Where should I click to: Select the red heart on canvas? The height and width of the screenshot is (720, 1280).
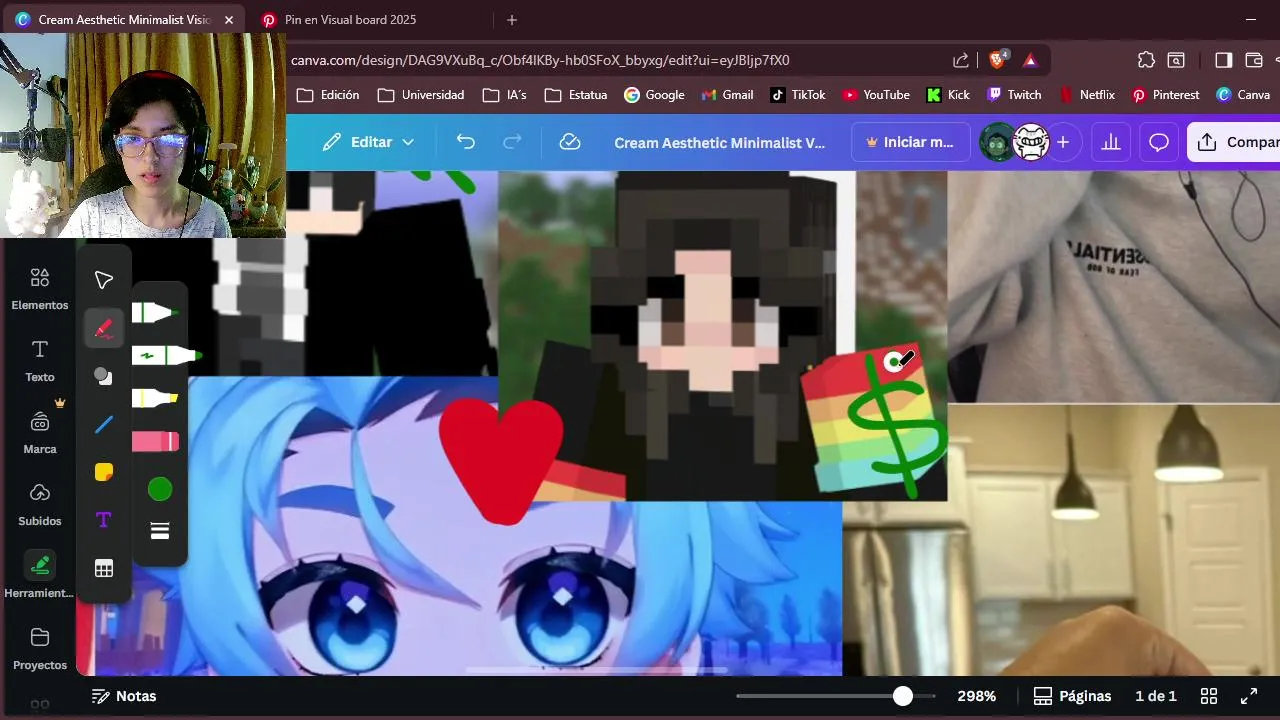(x=502, y=461)
